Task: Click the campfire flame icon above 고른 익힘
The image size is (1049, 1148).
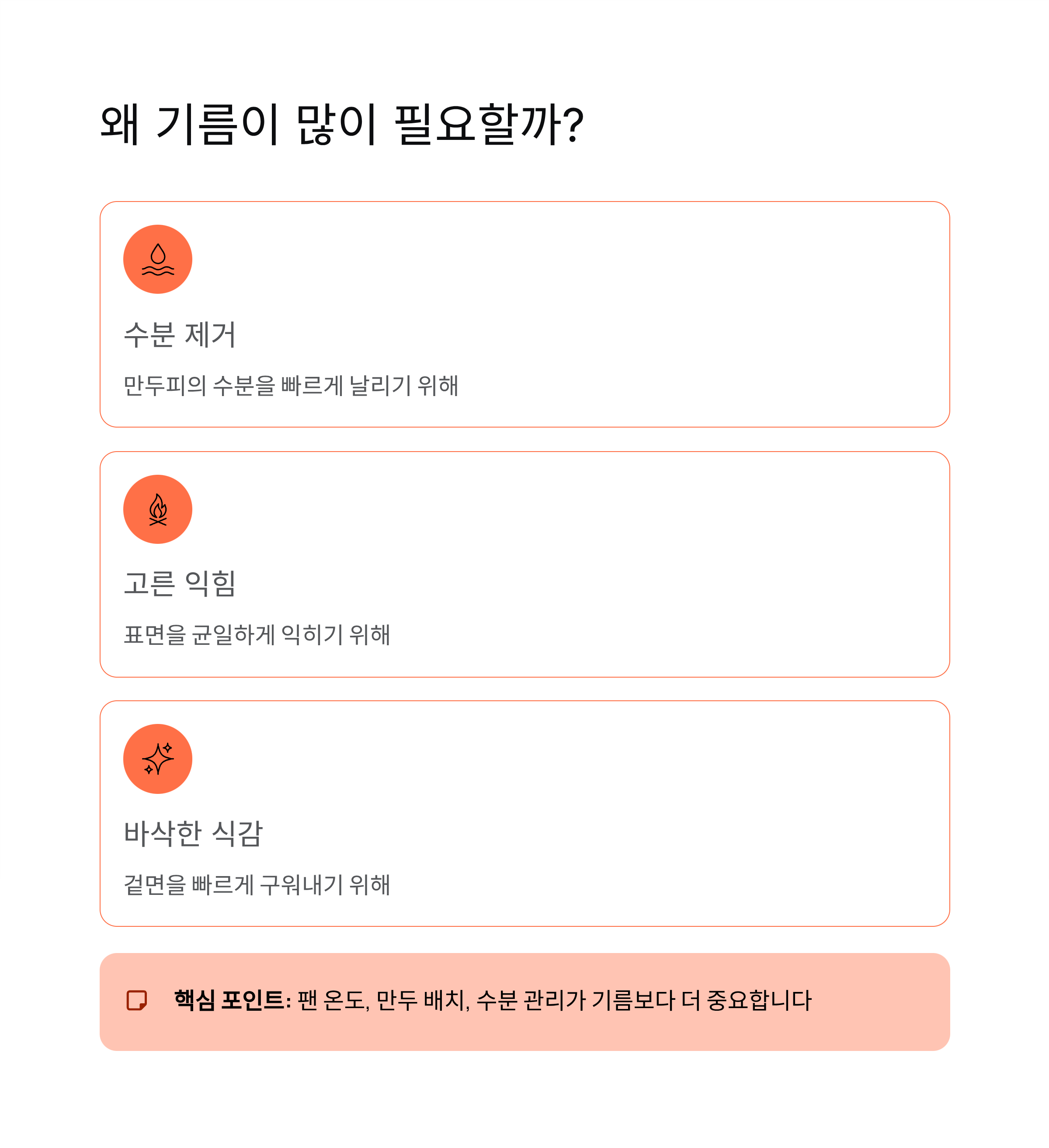Action: pos(158,509)
